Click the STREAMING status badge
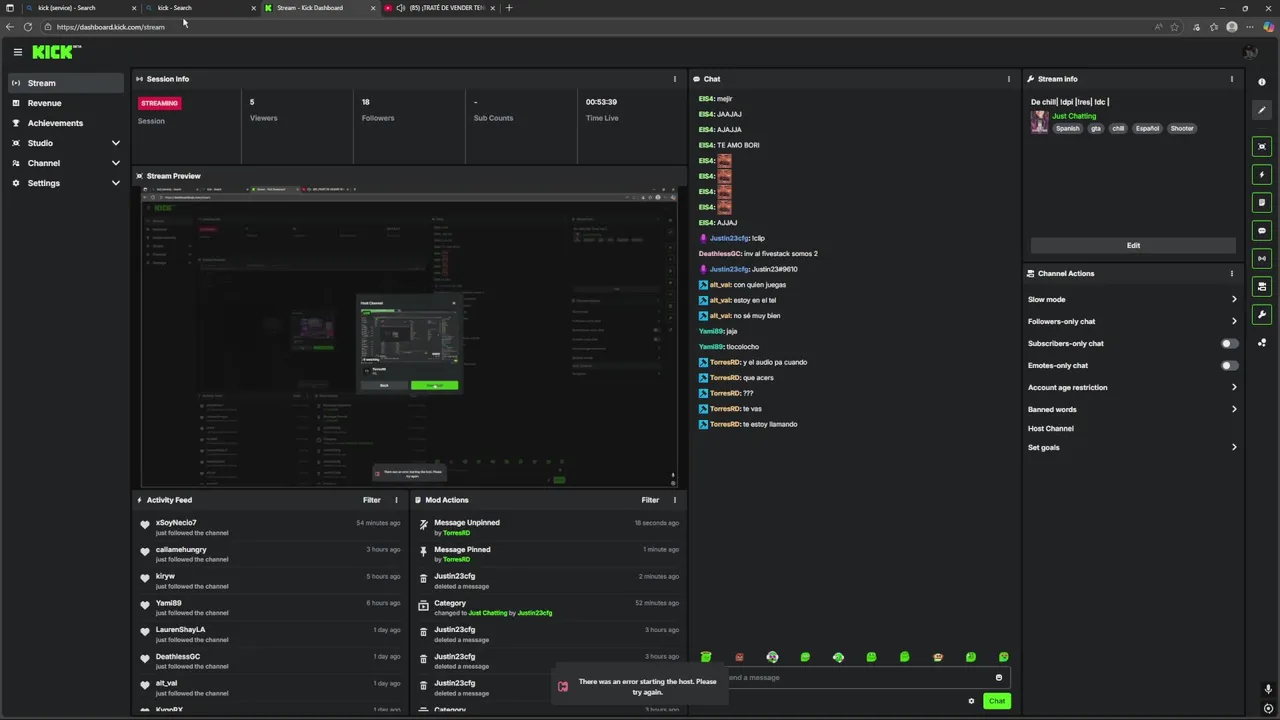This screenshot has height=720, width=1280. pyautogui.click(x=159, y=103)
